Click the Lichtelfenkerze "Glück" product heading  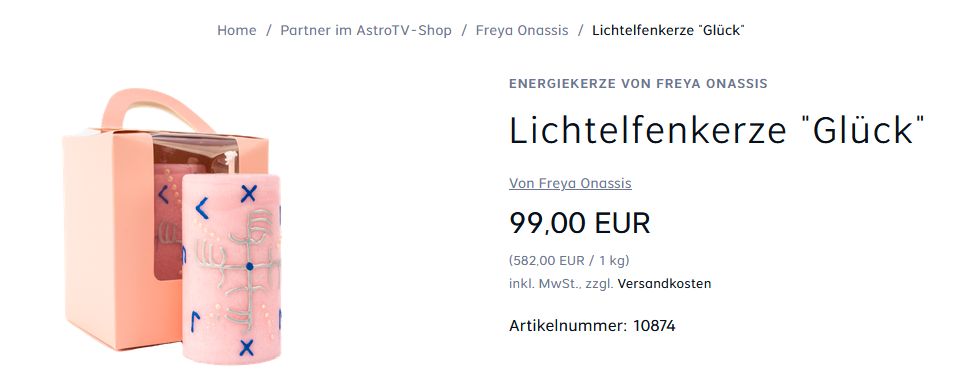[x=718, y=131]
